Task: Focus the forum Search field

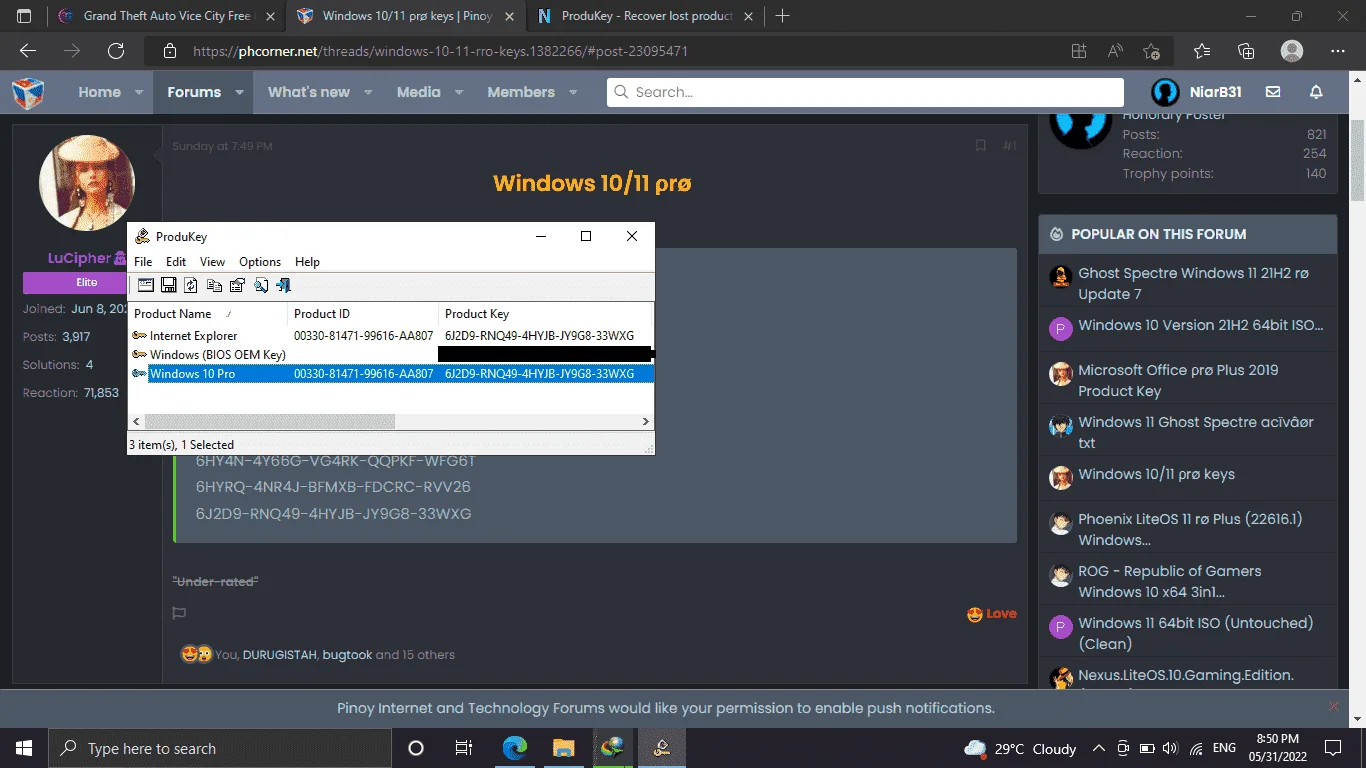Action: tap(865, 92)
